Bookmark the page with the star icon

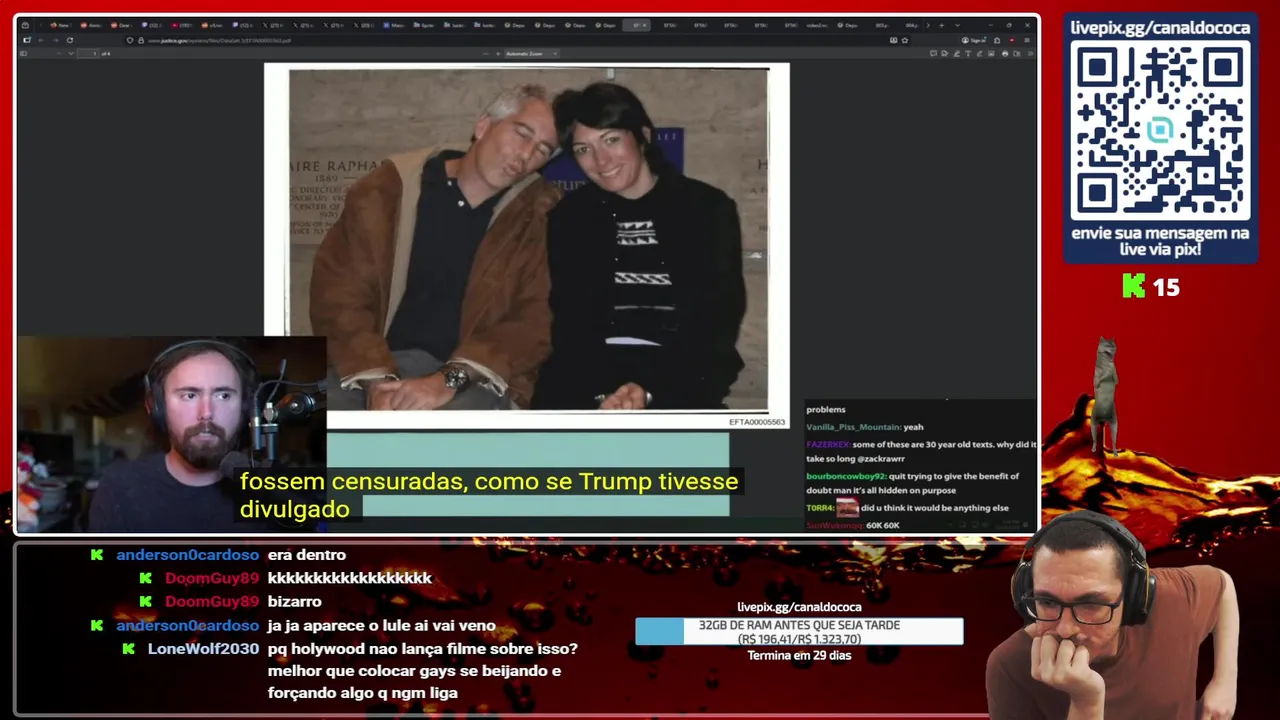[905, 40]
